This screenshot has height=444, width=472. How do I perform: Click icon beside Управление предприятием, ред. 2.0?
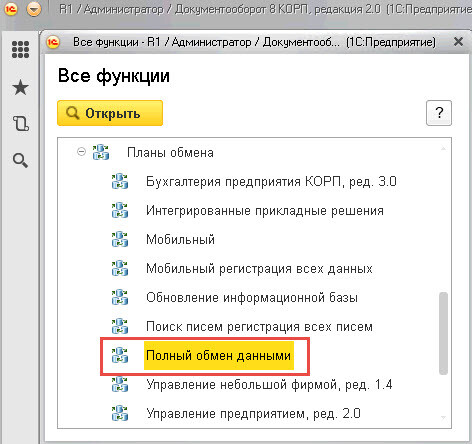click(120, 413)
